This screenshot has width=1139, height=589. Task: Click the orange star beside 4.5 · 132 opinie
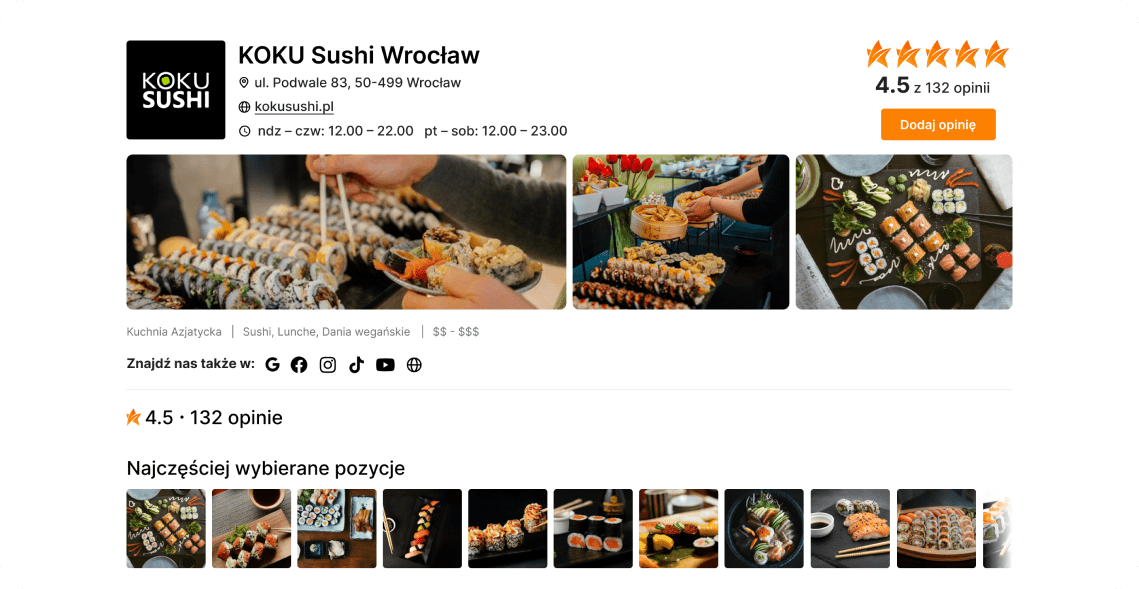(133, 417)
